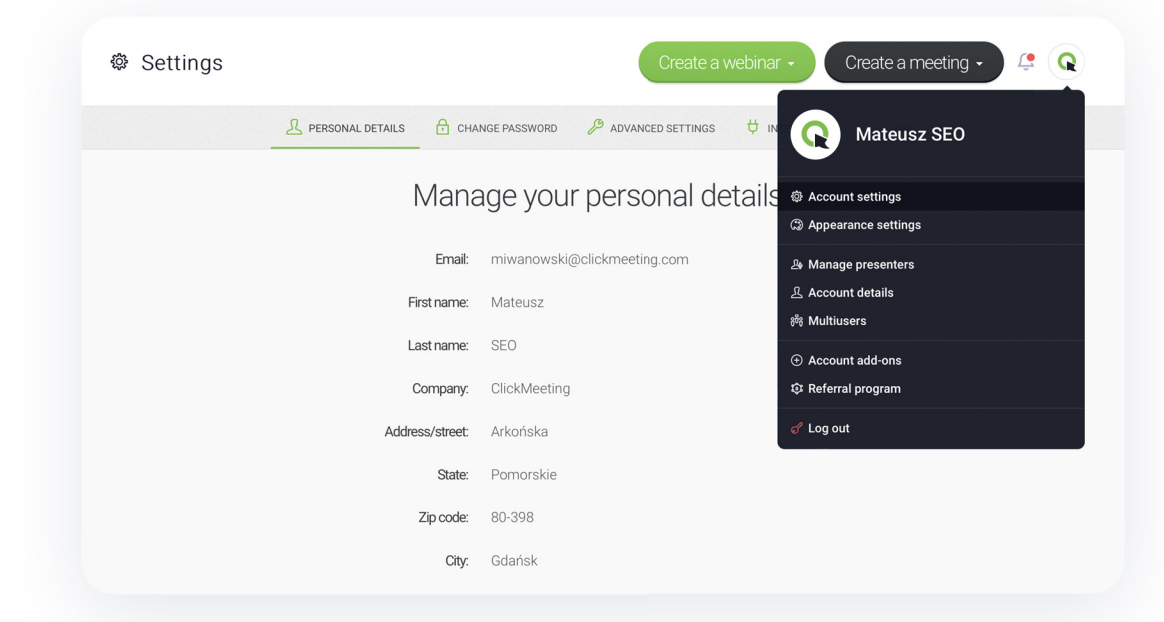This screenshot has height=622, width=1164.
Task: Click the Manage your personal details heading
Action: click(595, 196)
